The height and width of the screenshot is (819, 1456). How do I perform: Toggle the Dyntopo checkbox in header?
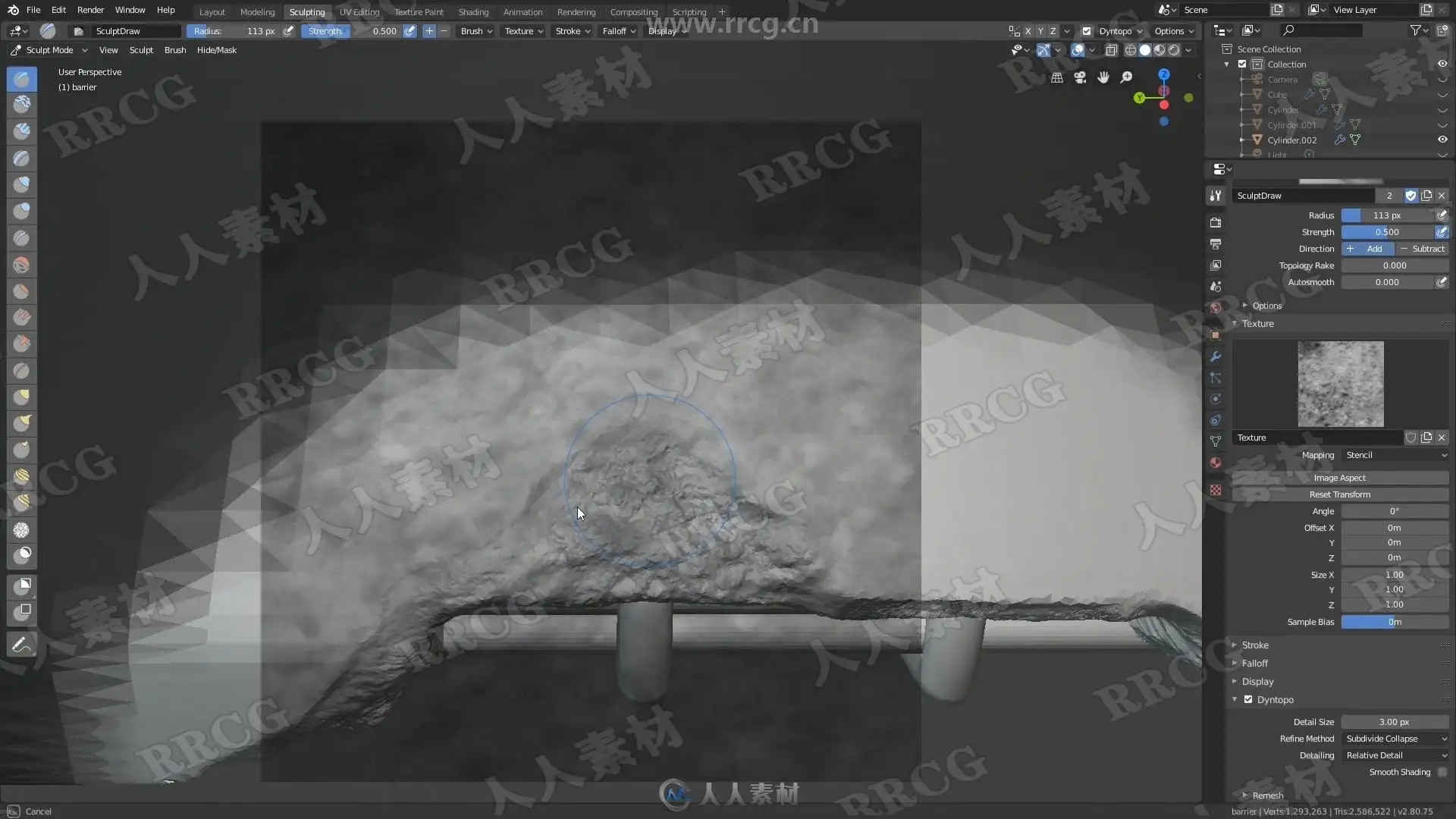pyautogui.click(x=1087, y=31)
